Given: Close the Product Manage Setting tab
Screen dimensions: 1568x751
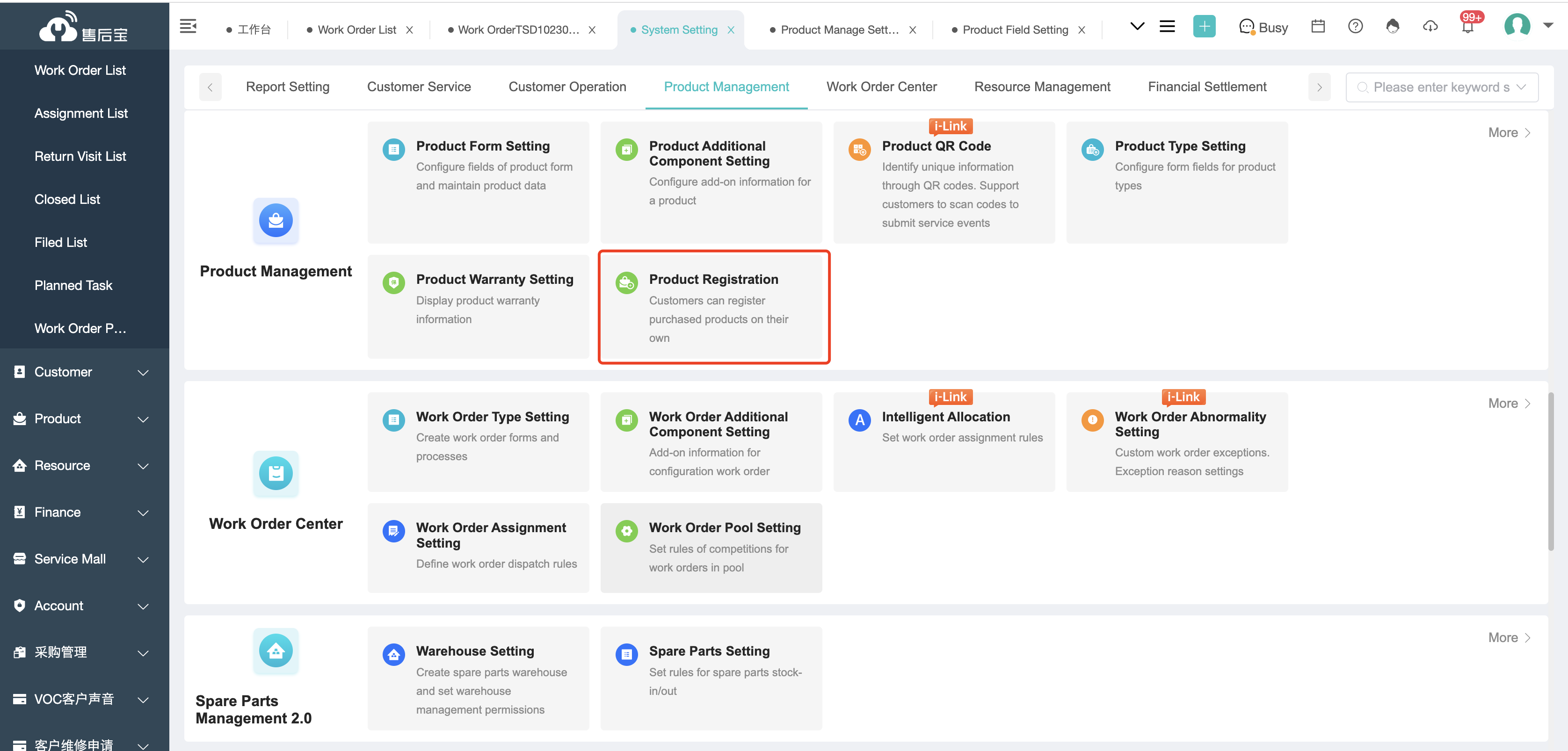Looking at the screenshot, I should click(913, 30).
